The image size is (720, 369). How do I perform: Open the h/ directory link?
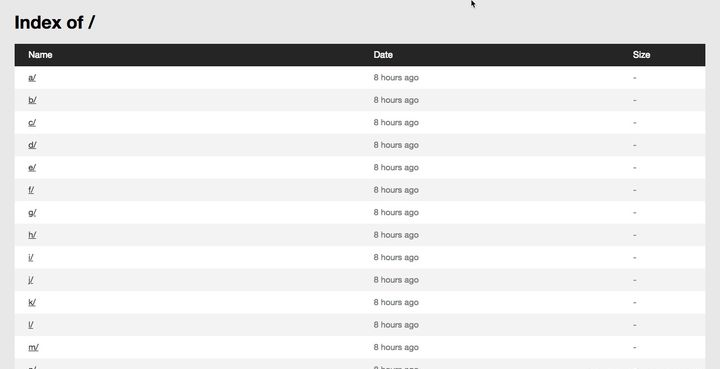pos(32,235)
